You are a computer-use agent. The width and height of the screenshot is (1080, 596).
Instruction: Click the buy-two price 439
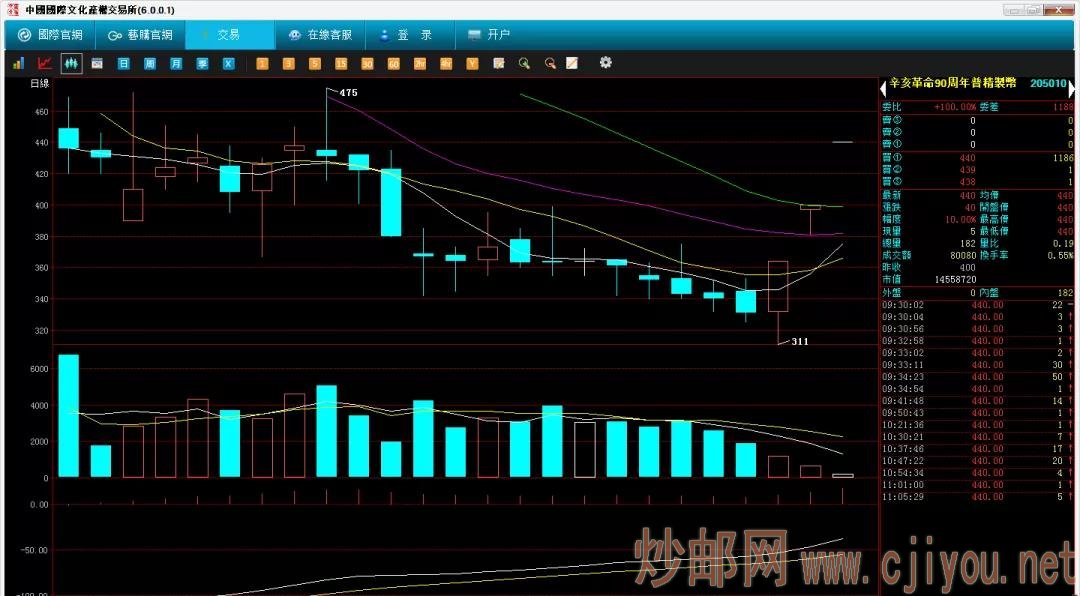tap(968, 170)
